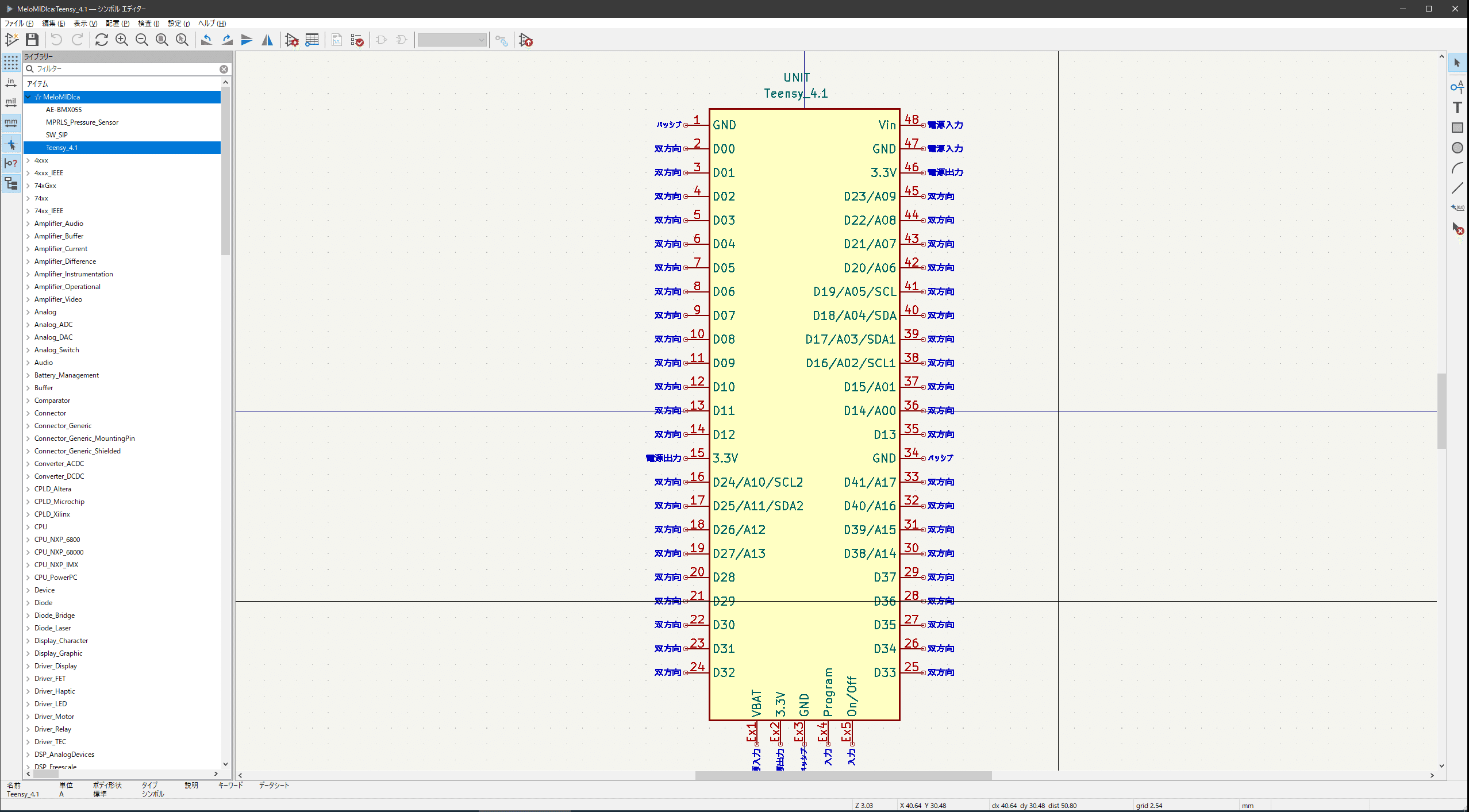Switch units to mils

[11, 103]
